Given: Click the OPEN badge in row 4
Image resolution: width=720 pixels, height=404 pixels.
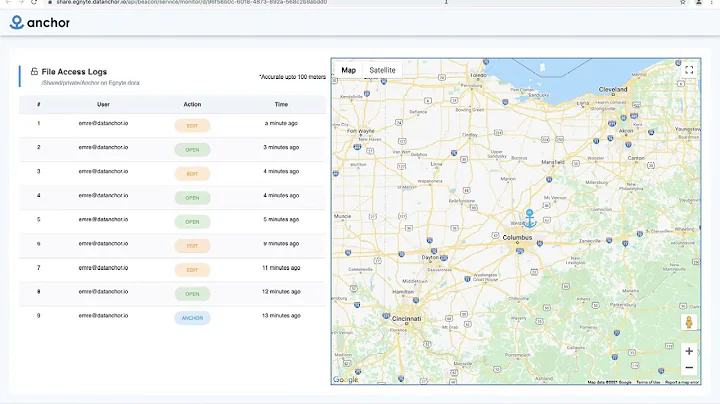Looking at the screenshot, I should (x=192, y=198).
